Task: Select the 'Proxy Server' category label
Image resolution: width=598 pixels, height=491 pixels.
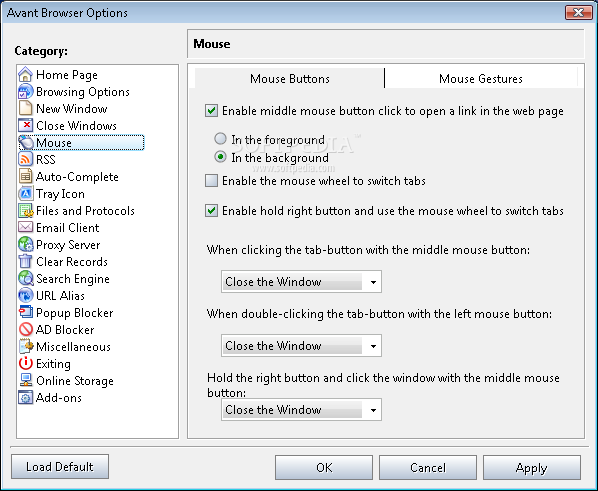Action: coord(68,245)
